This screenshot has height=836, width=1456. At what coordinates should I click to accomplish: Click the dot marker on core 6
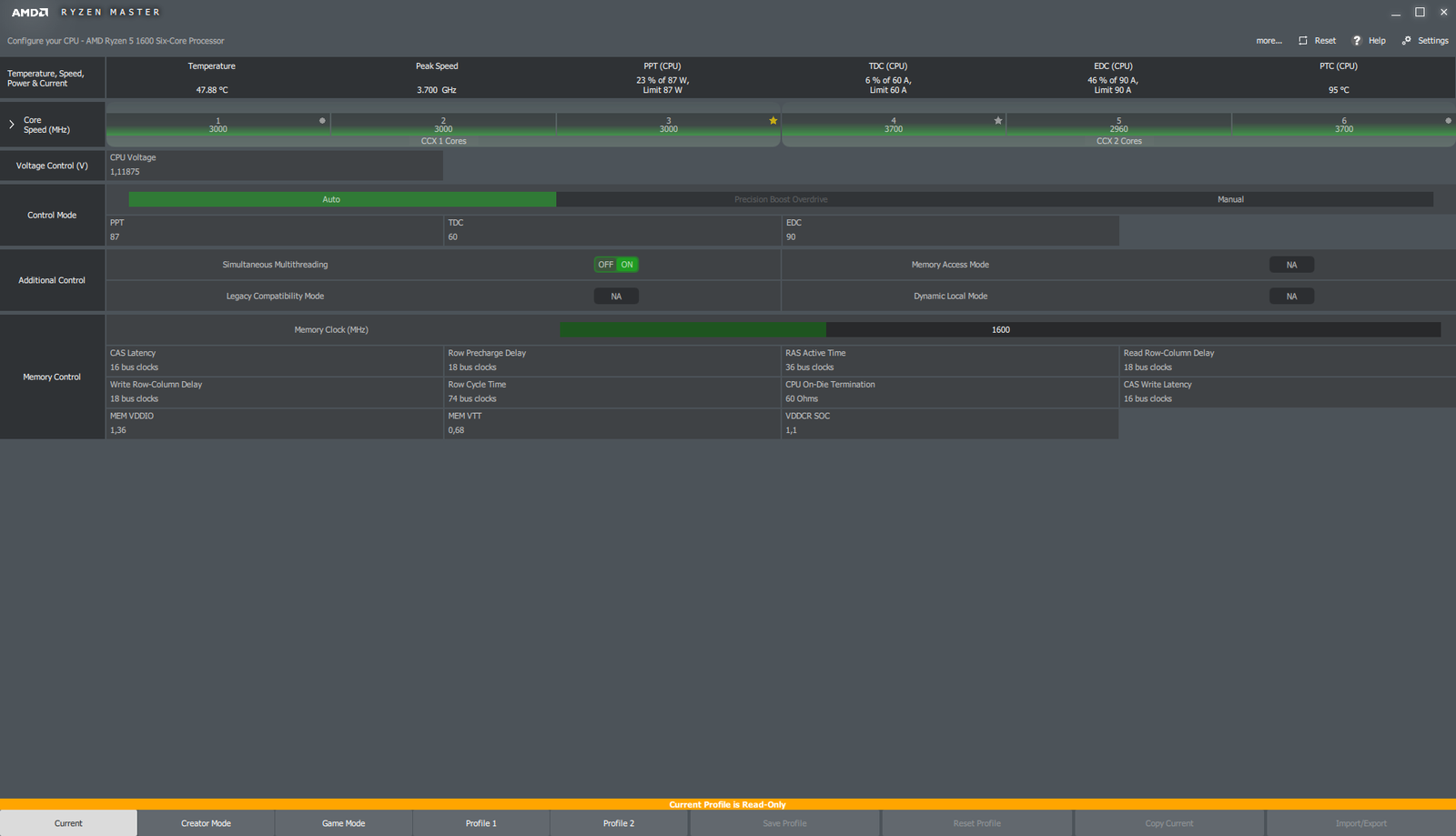pos(1448,120)
